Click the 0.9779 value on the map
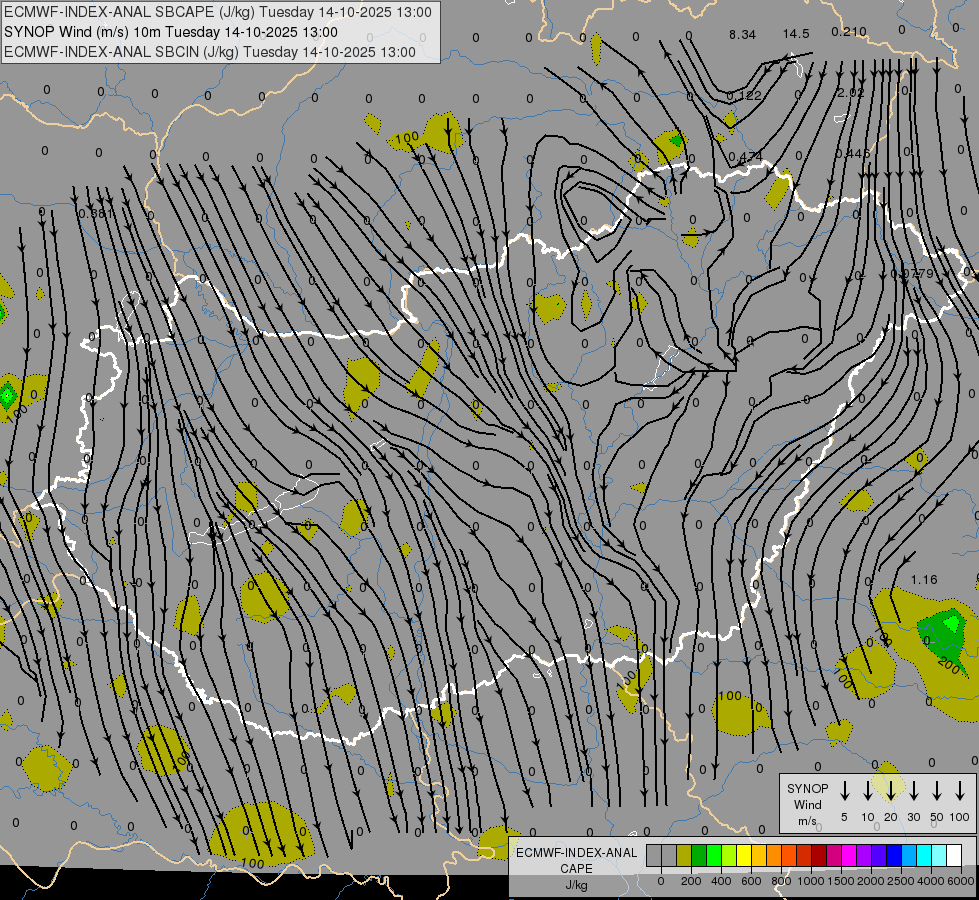Screen dimensions: 979x900 (x=912, y=274)
